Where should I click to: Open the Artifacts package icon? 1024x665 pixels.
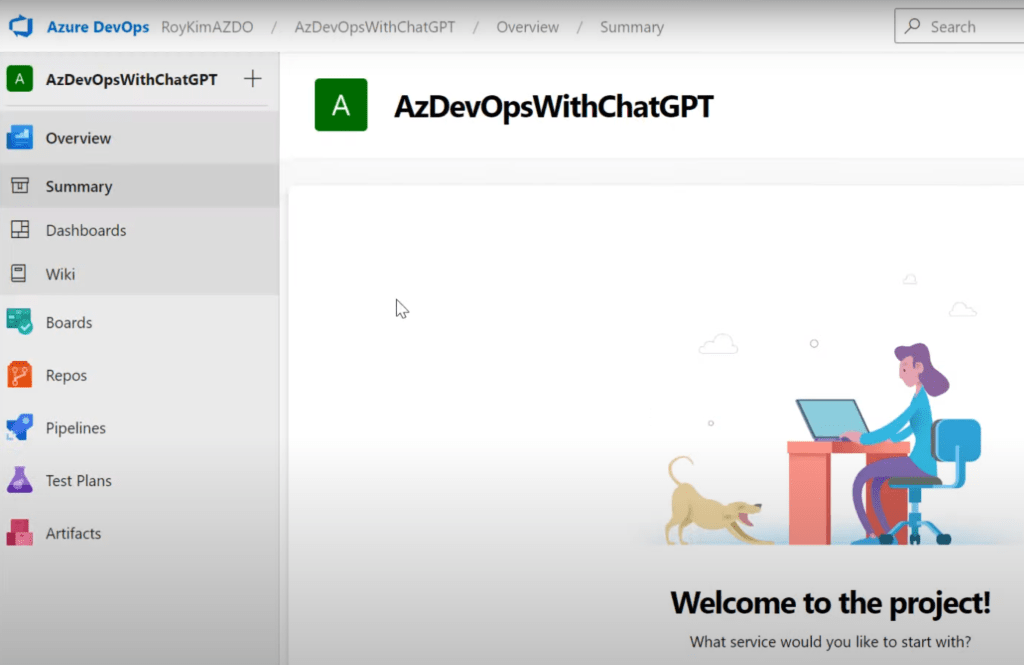click(20, 533)
